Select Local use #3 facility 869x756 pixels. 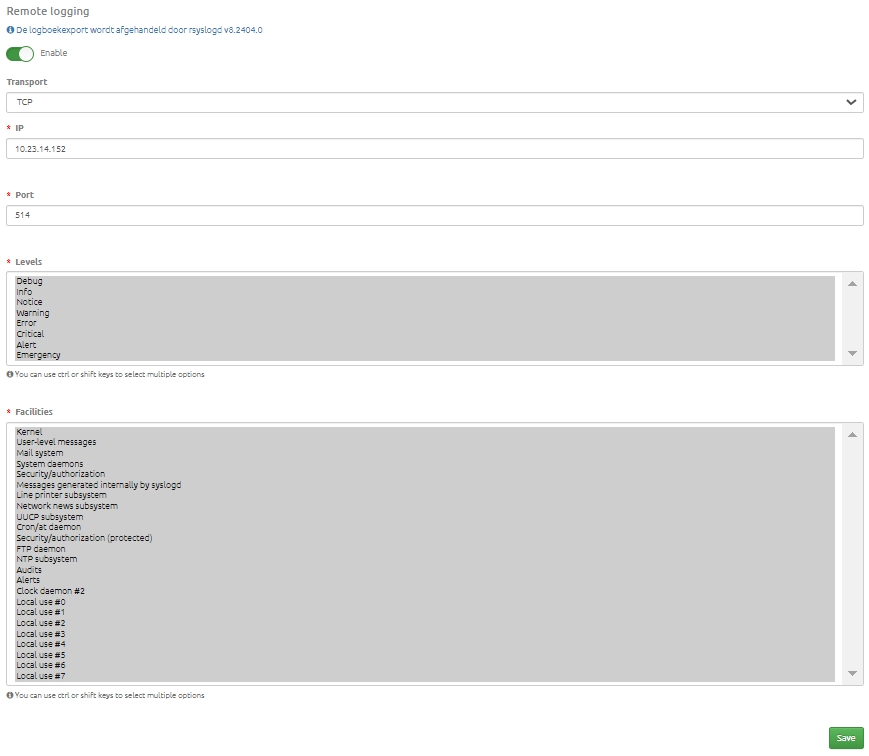pos(425,634)
